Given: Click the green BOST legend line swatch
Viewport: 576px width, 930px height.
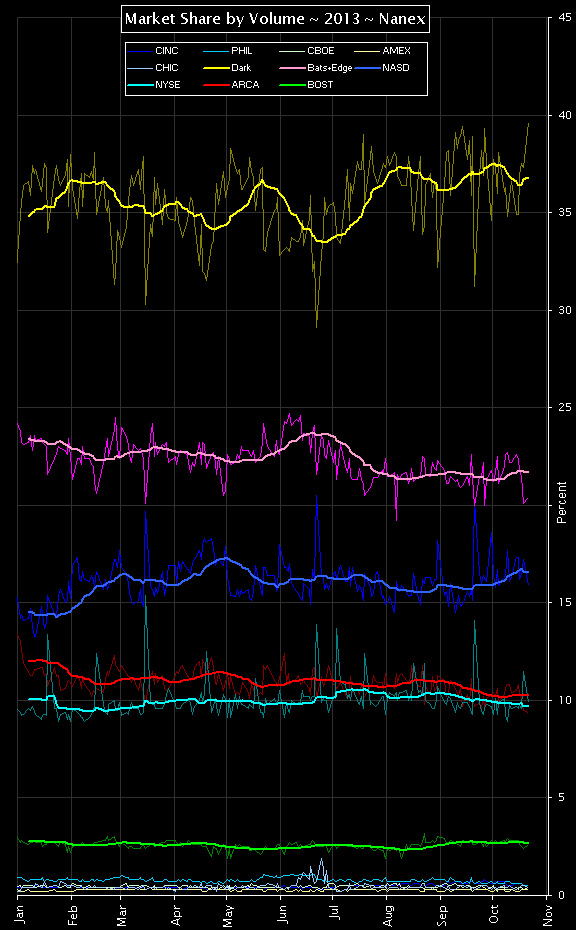Looking at the screenshot, I should pyautogui.click(x=292, y=85).
